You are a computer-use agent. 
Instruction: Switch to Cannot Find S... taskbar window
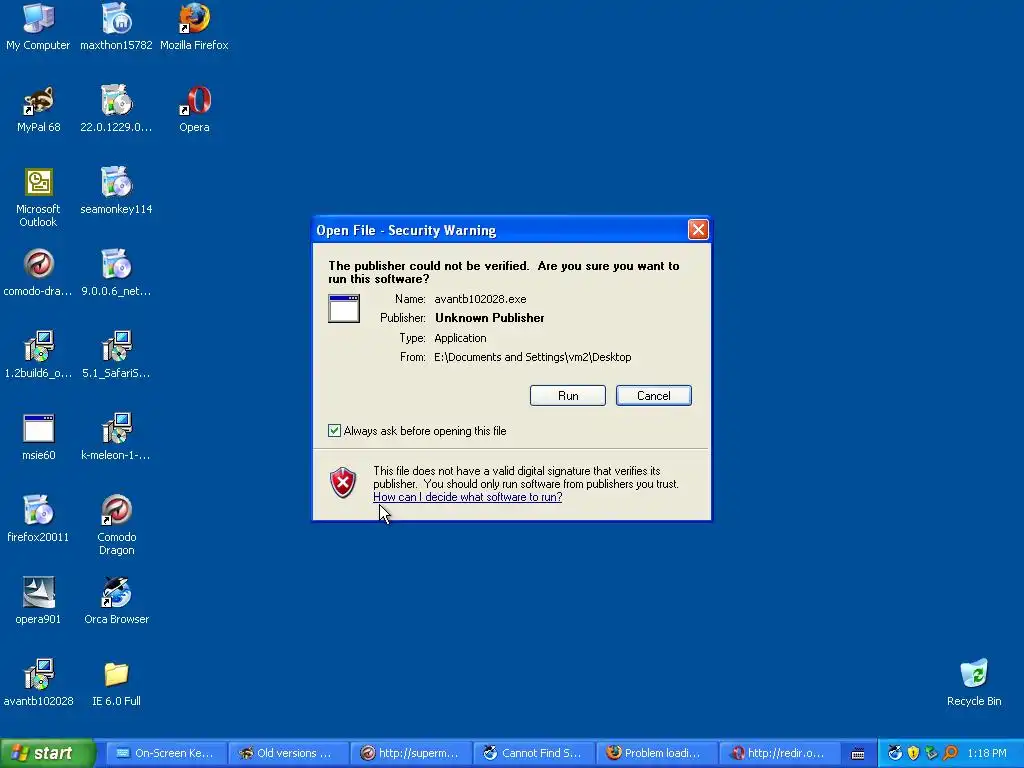click(x=534, y=753)
